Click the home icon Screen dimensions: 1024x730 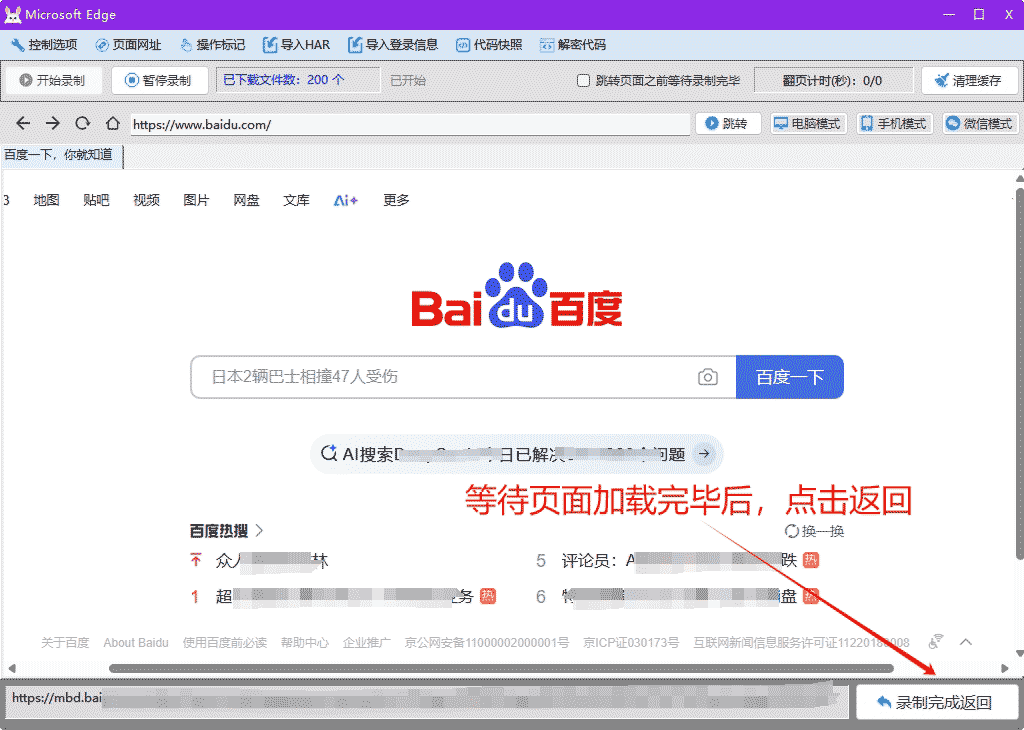coord(113,123)
